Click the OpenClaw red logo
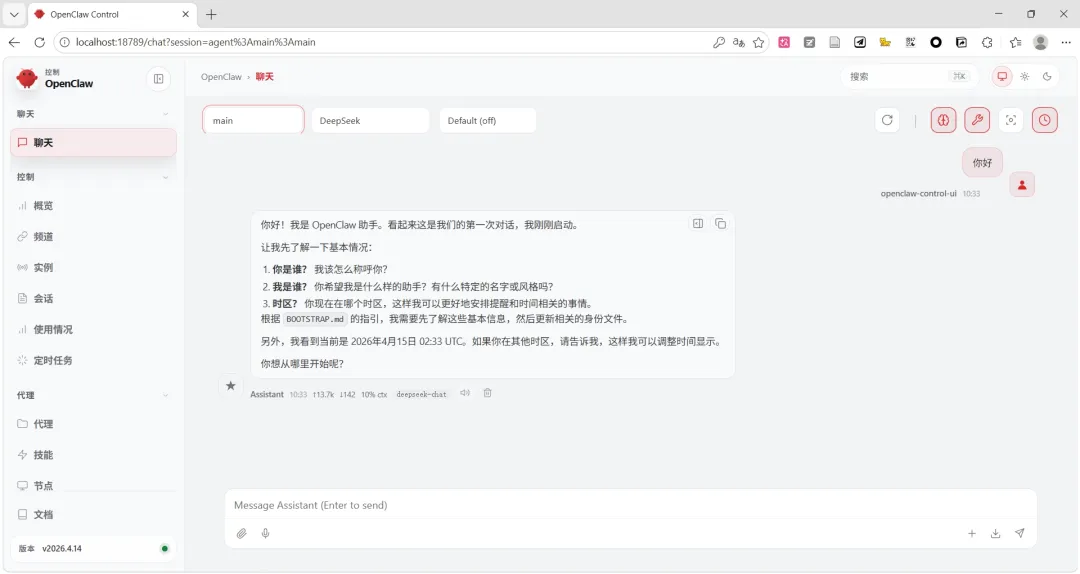1080x574 pixels. (27, 78)
